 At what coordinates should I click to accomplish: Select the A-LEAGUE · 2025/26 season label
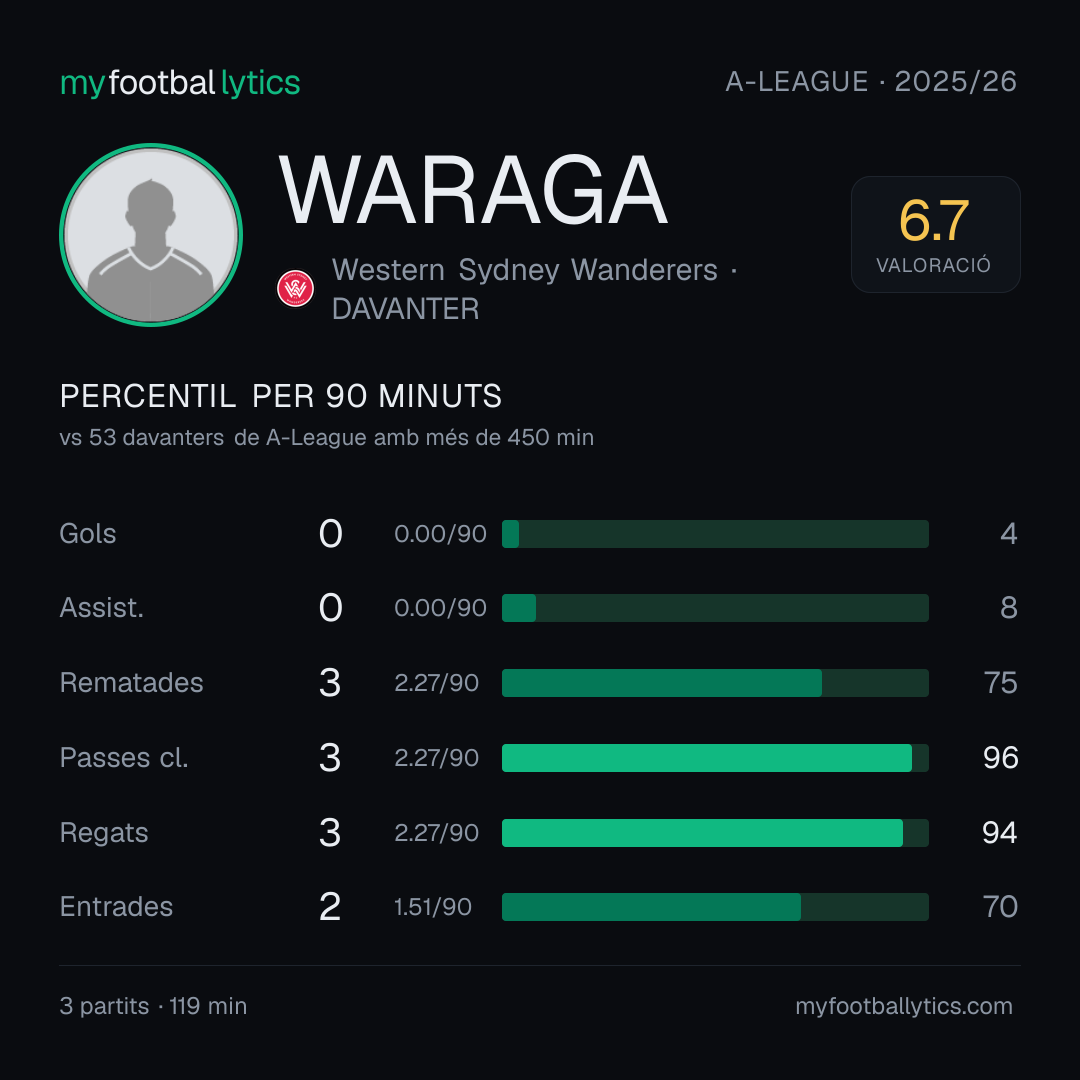point(871,82)
